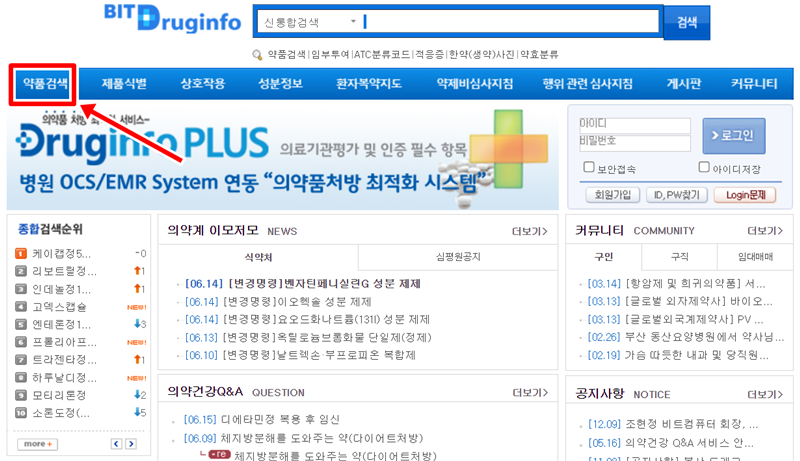
Task: Open the 임부투여 quick link
Action: pos(330,55)
